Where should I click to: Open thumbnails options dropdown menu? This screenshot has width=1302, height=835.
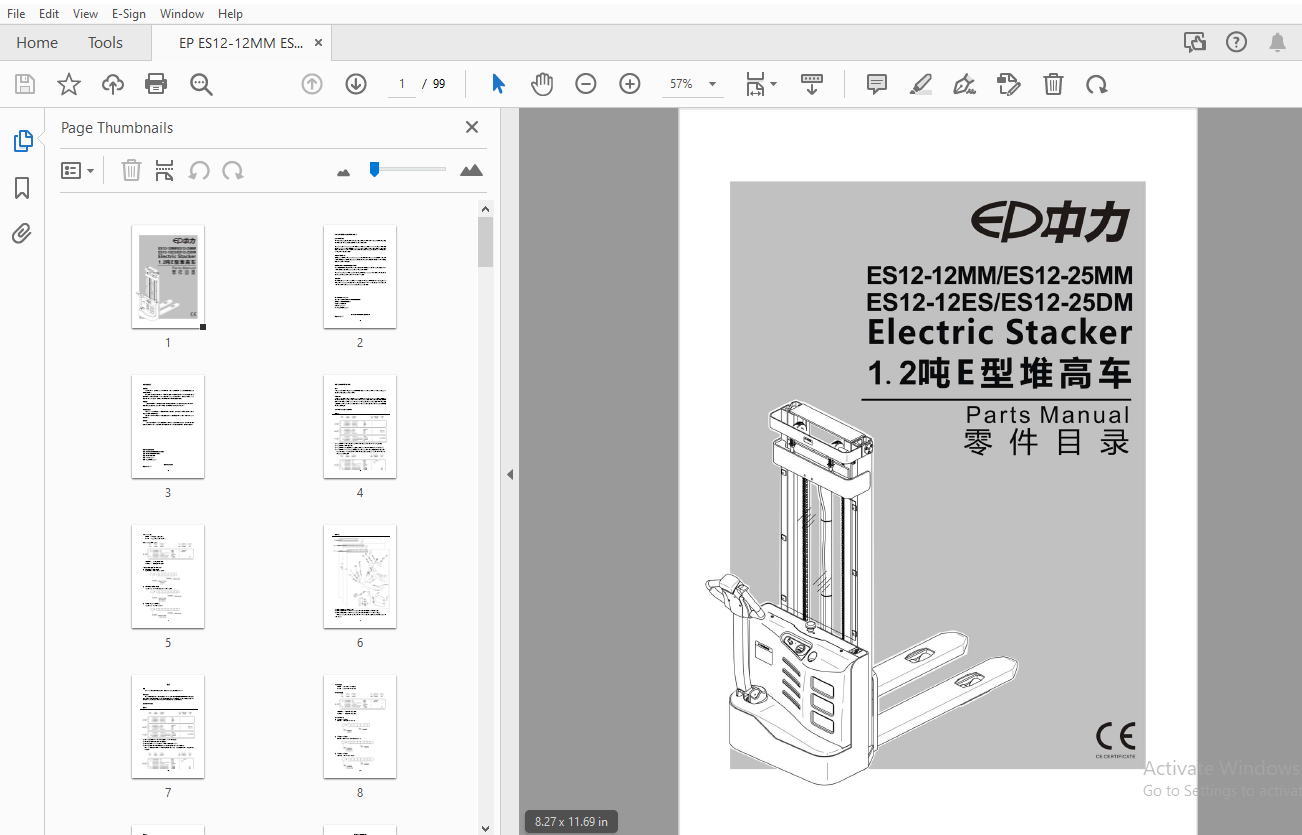pos(78,170)
